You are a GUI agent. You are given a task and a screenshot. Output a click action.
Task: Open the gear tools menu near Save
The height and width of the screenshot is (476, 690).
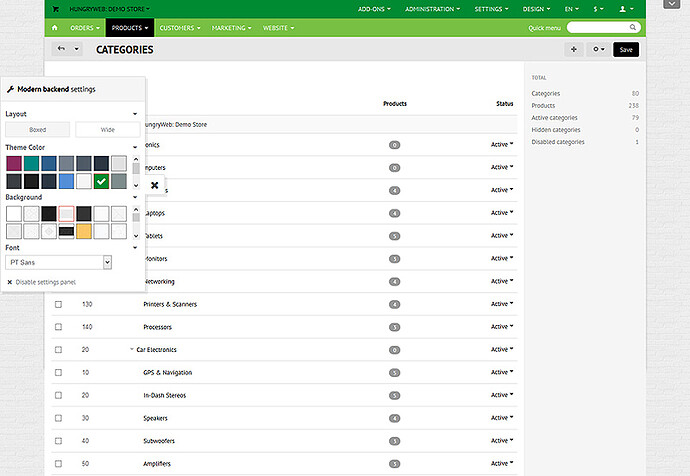point(598,49)
